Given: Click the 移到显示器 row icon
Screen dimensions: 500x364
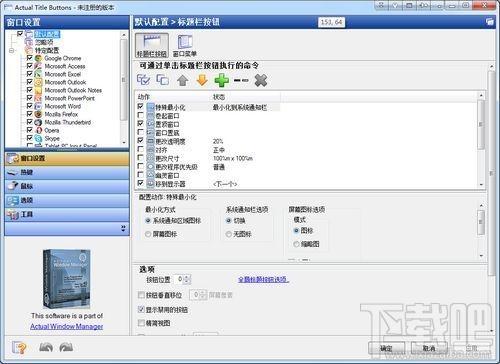Looking at the screenshot, I should (150, 184).
